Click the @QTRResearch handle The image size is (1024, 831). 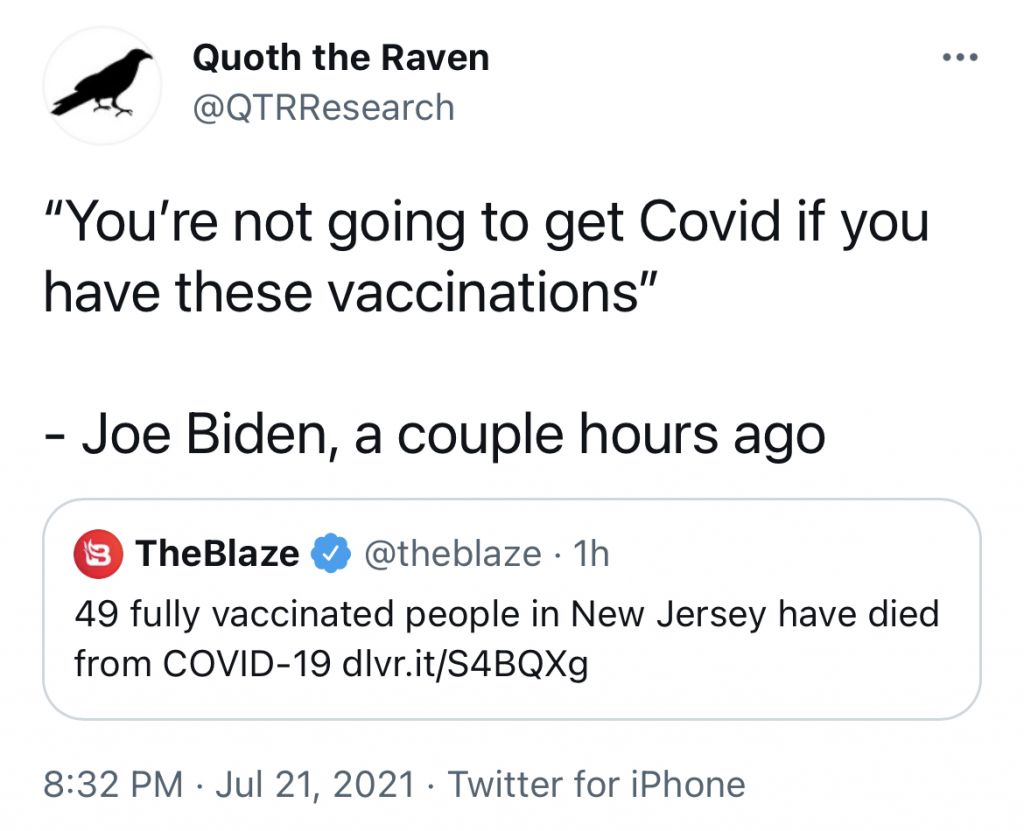(323, 107)
